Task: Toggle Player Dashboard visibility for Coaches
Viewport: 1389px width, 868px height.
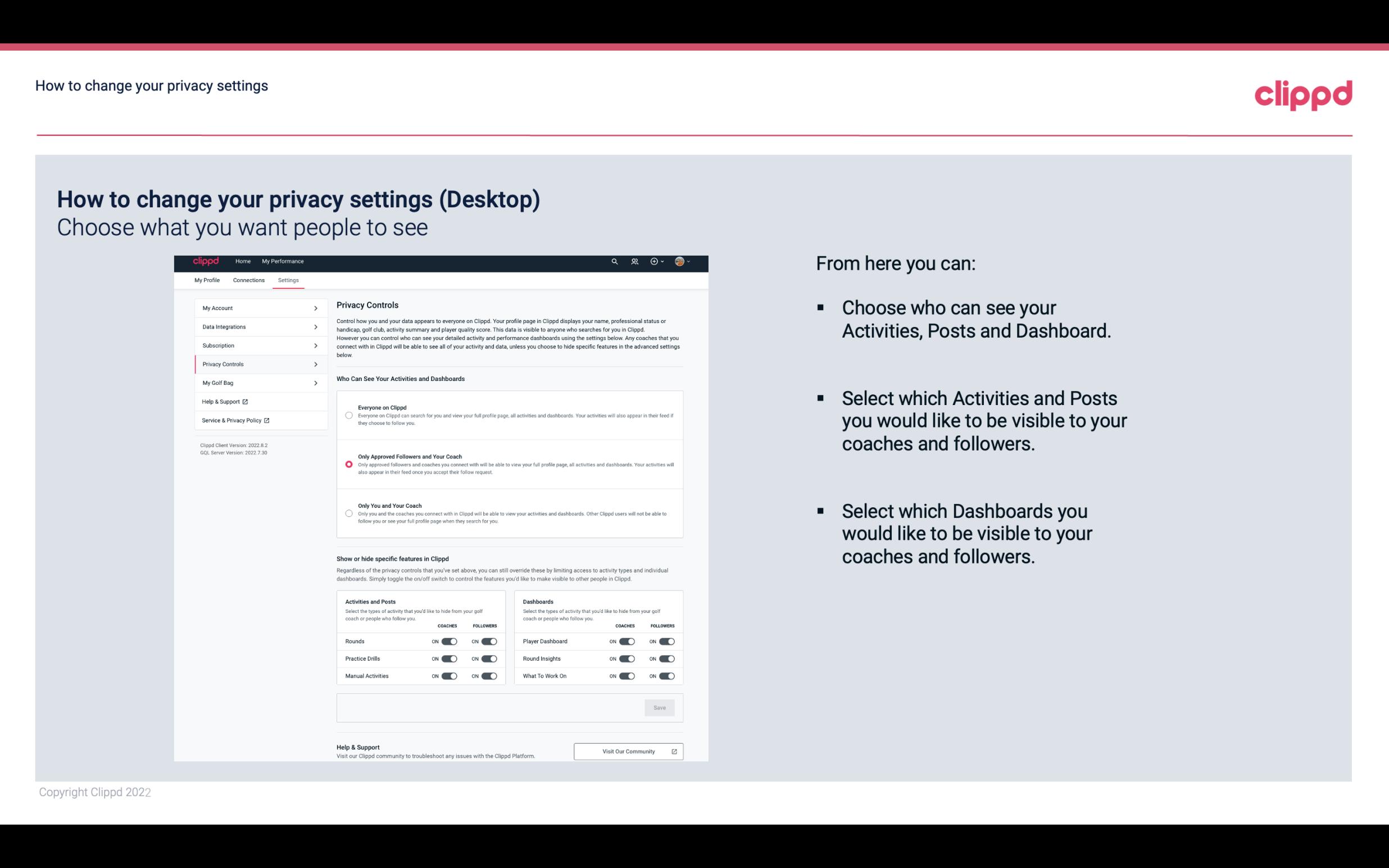Action: (x=626, y=640)
